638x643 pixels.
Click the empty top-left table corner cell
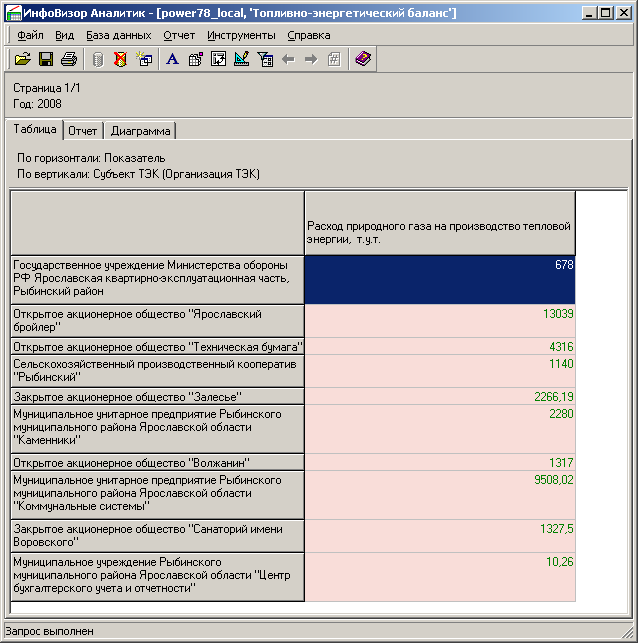point(157,223)
